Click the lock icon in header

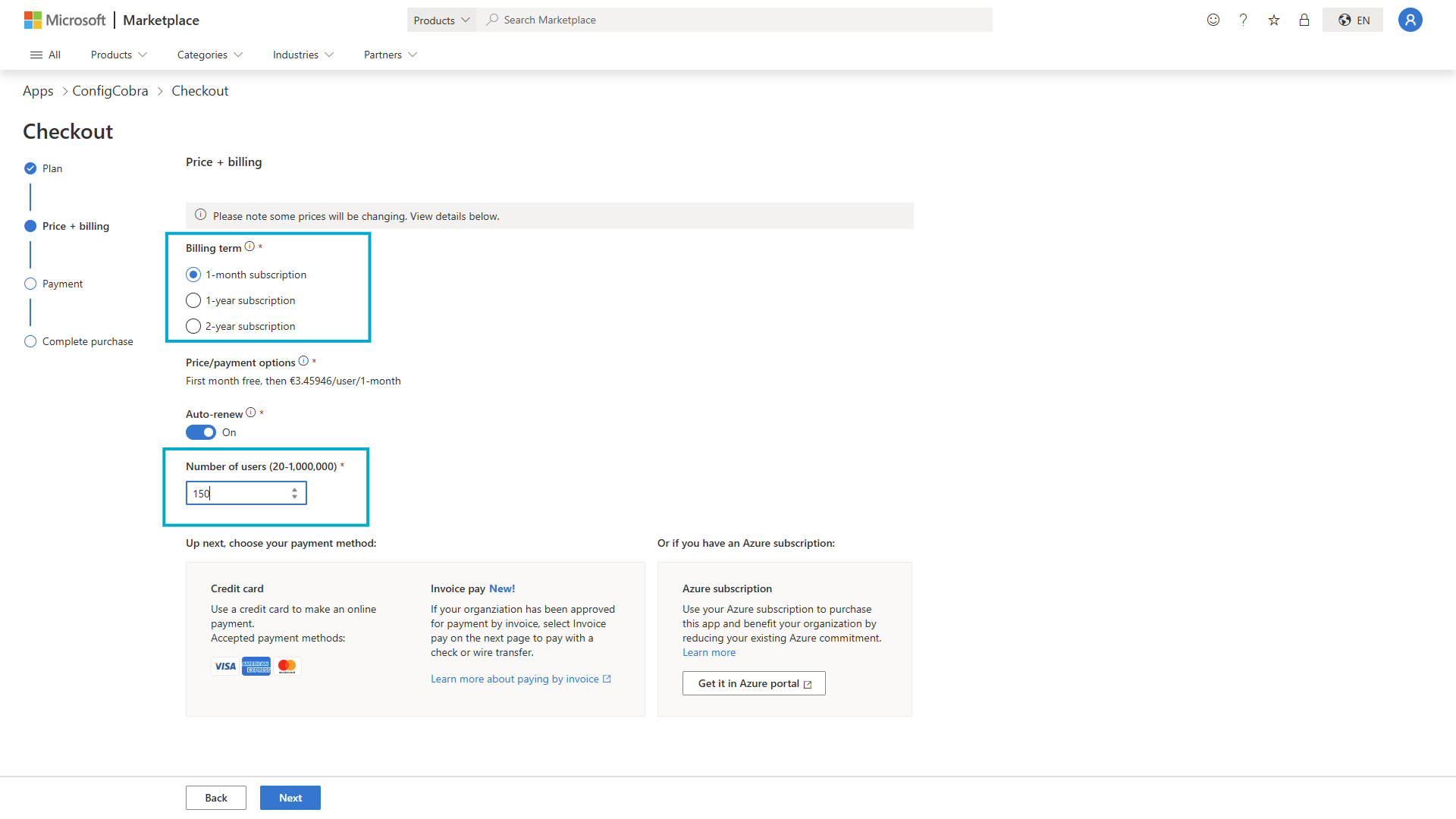(x=1304, y=20)
